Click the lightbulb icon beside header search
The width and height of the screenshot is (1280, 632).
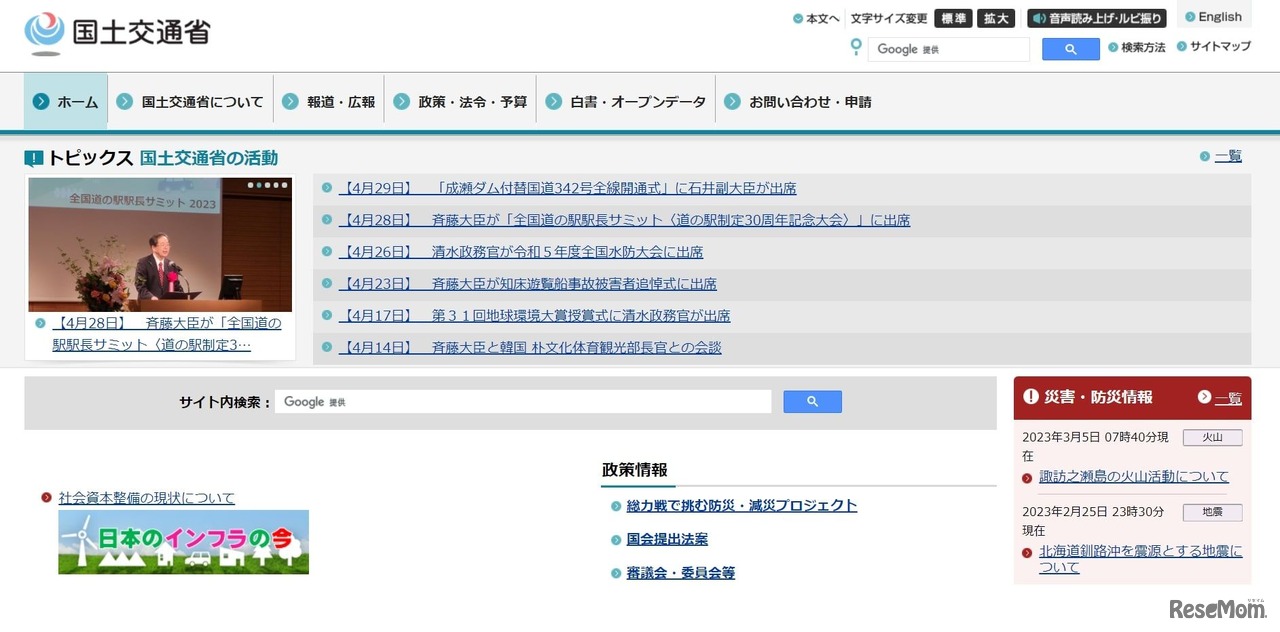coord(855,47)
